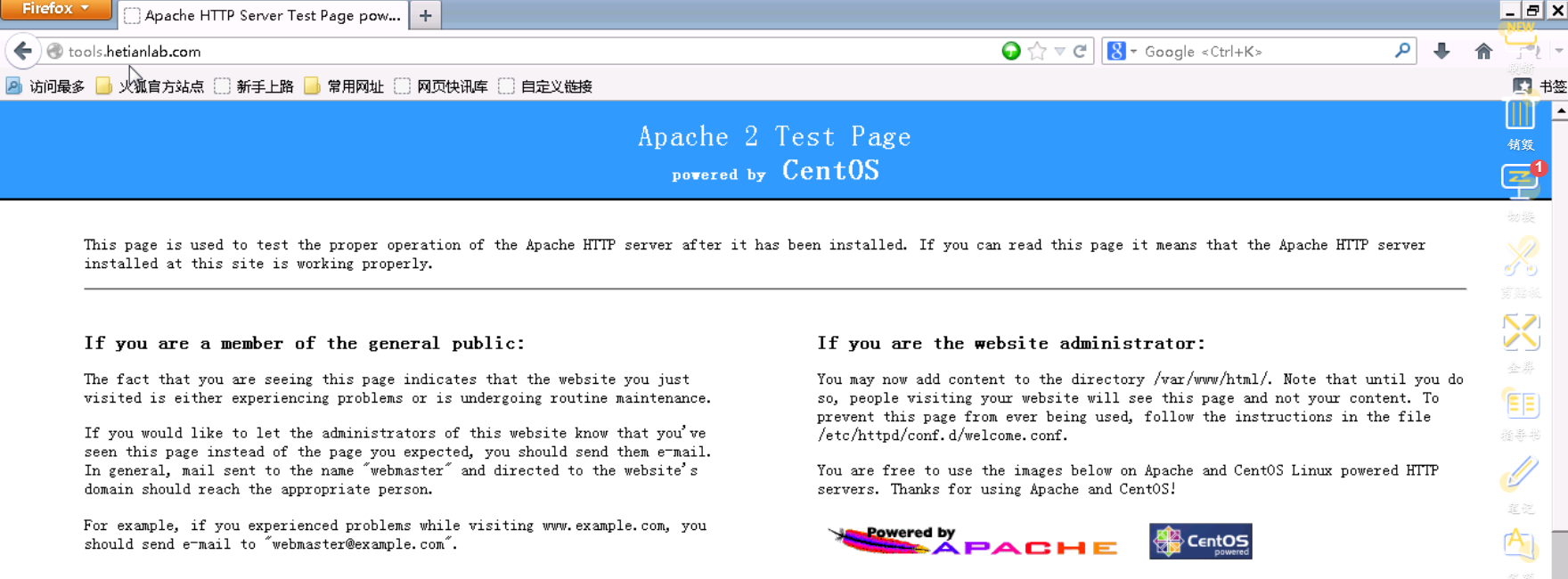Click the search magnifier icon
1568x579 pixels.
(1402, 51)
